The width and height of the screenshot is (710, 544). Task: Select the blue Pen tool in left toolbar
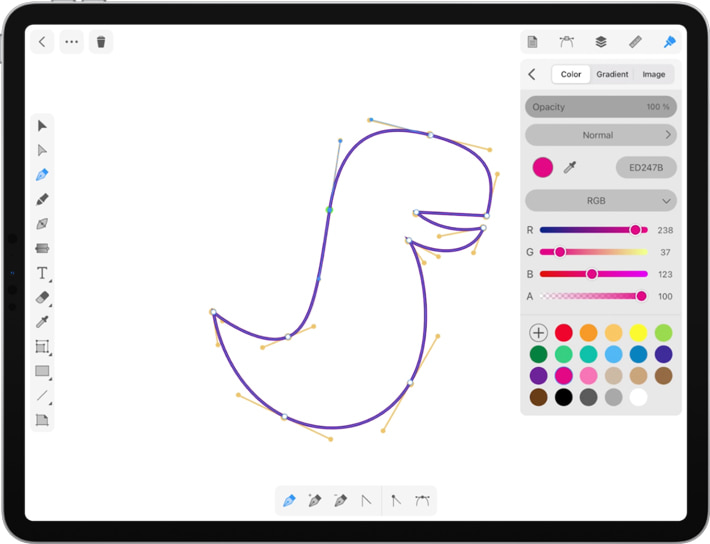point(42,174)
